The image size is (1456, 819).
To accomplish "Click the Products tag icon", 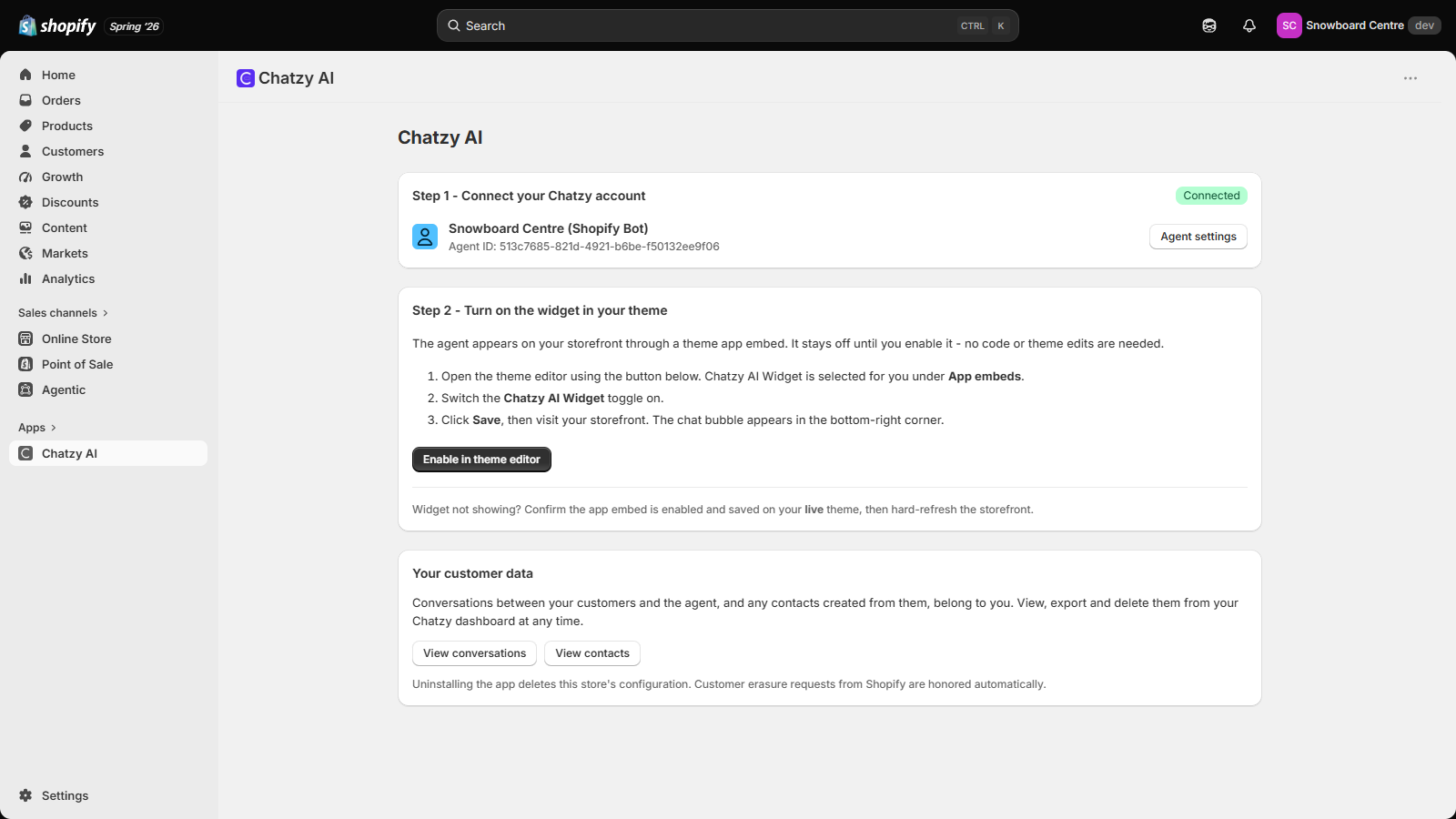I will coord(25,126).
